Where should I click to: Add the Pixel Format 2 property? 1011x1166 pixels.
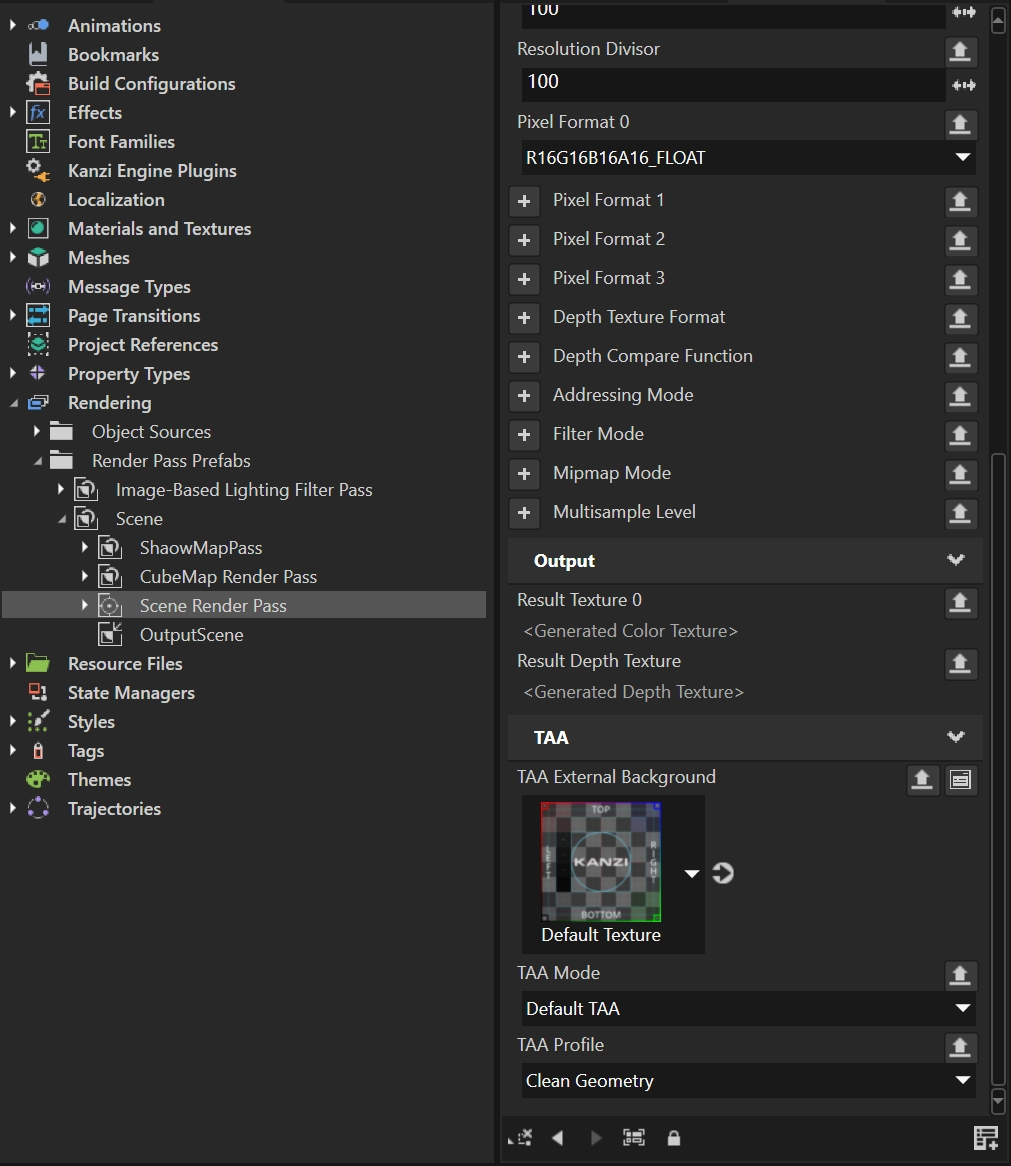point(524,239)
